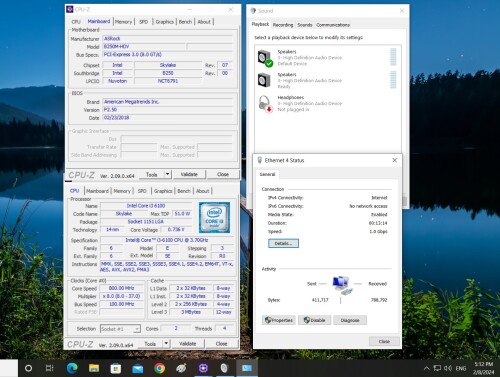Viewport: 500px width, 377px height.
Task: Click the B250M-HDV model field
Action: [144, 47]
